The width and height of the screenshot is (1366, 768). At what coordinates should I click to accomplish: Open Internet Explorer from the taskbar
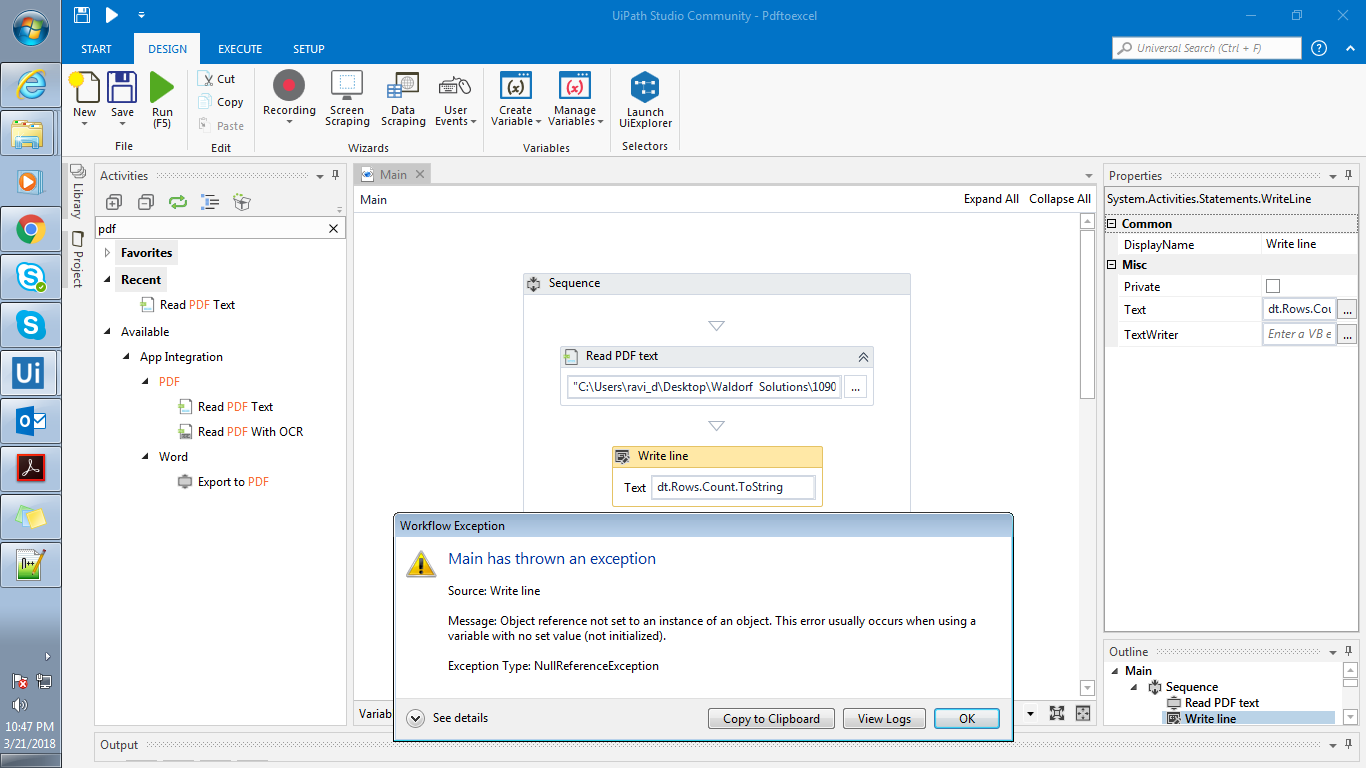coord(30,85)
